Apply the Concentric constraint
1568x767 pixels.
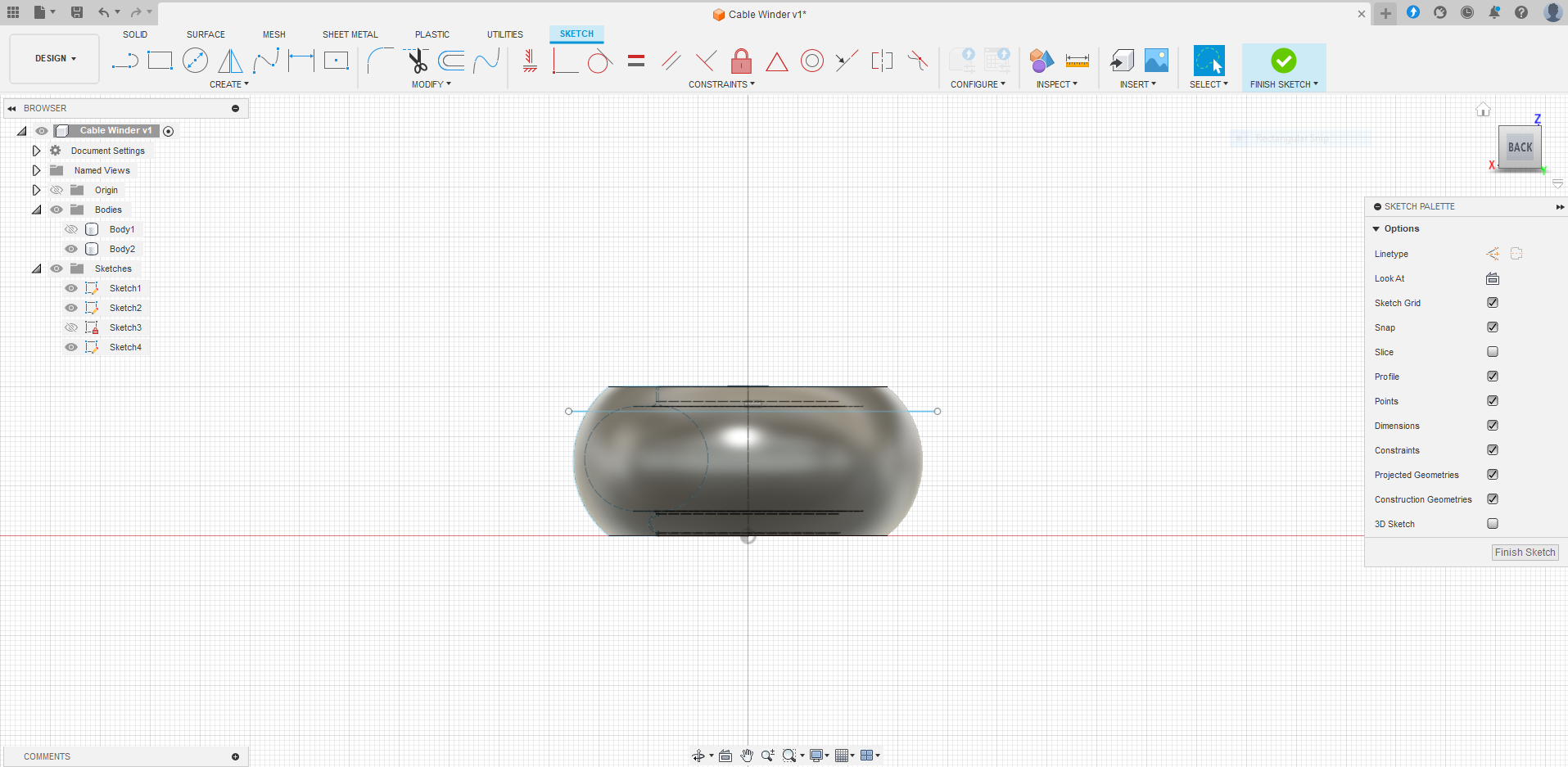(x=812, y=61)
